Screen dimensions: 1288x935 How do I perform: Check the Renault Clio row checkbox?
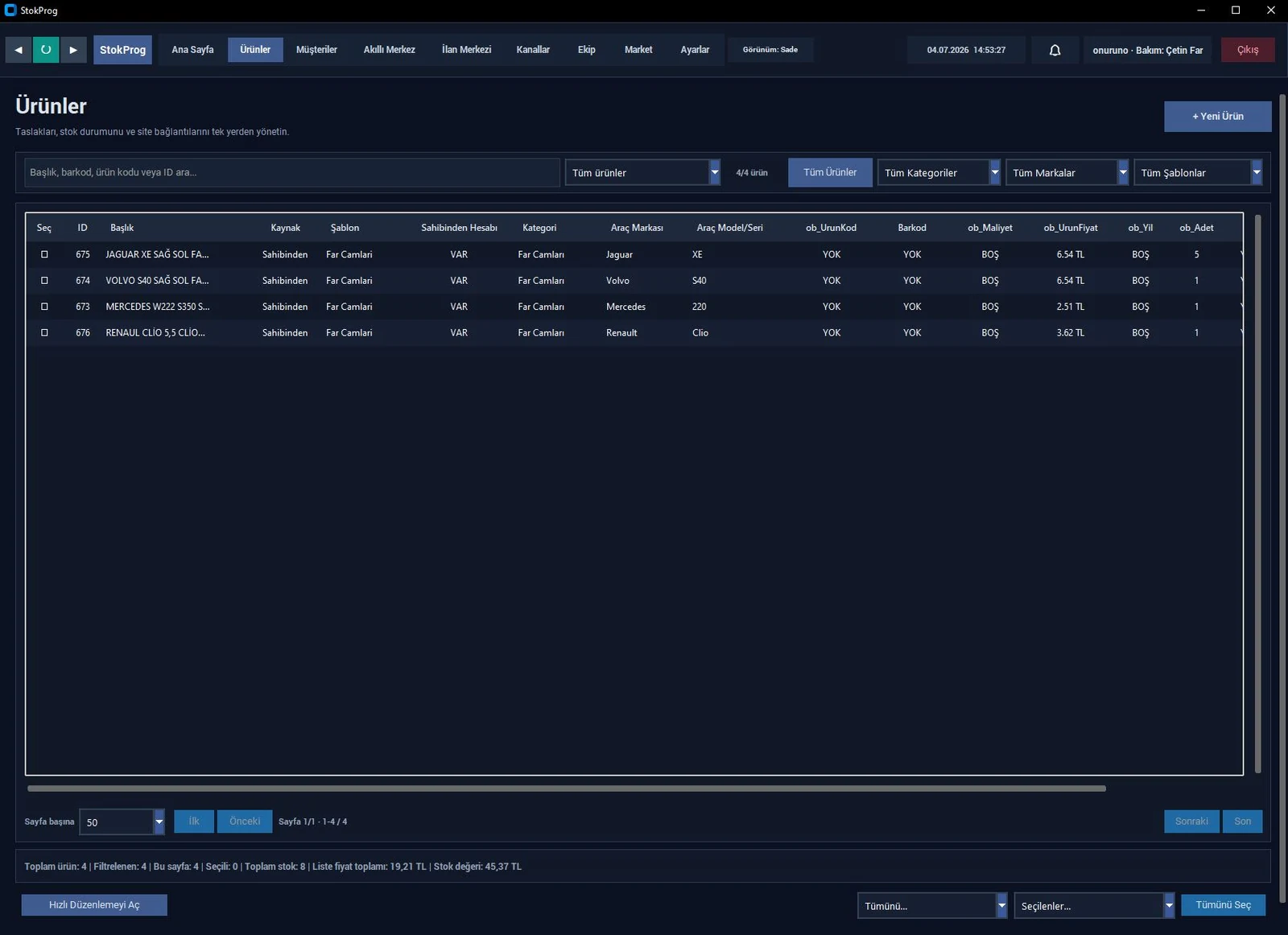[44, 332]
